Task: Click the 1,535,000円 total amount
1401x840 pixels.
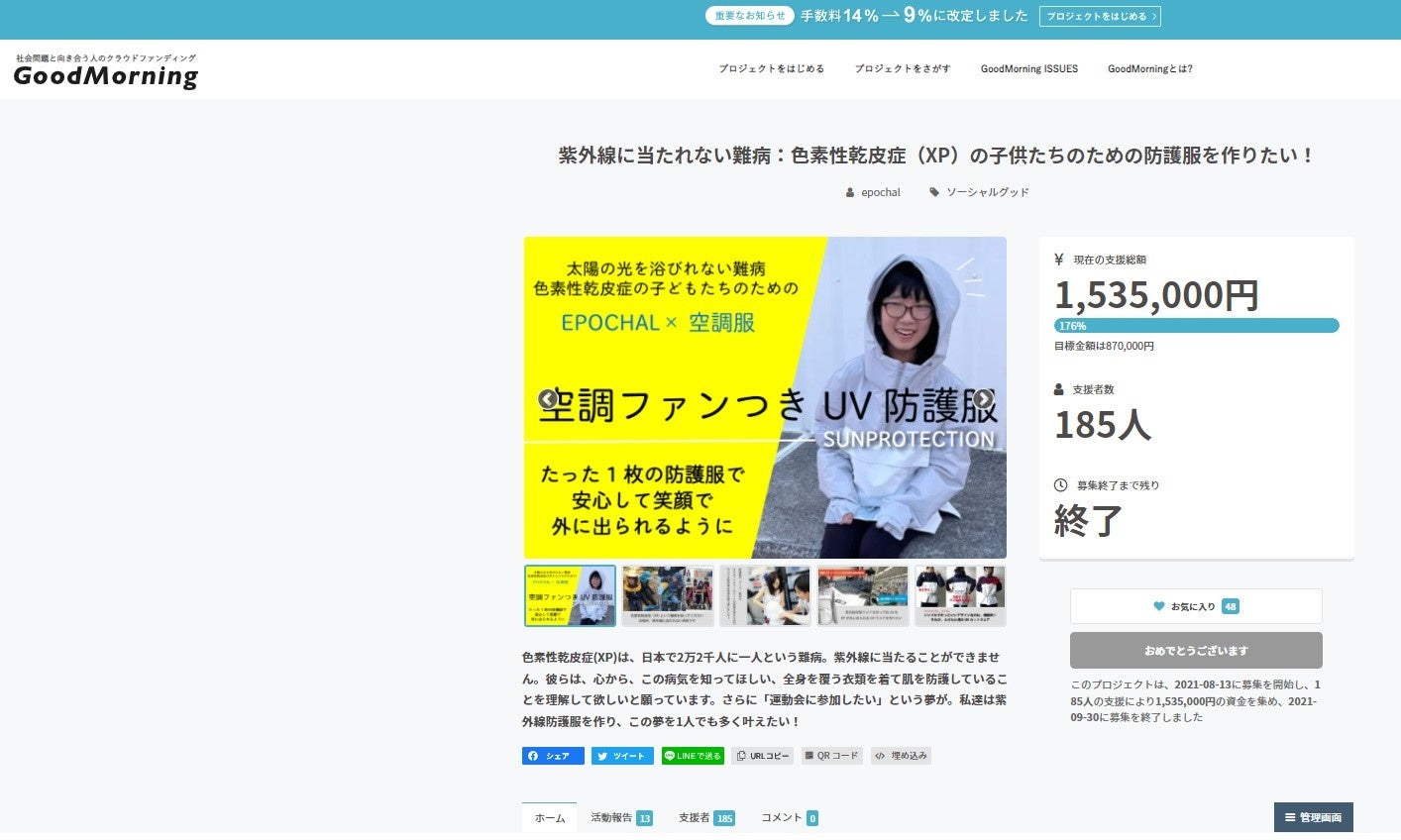Action: point(1156,295)
